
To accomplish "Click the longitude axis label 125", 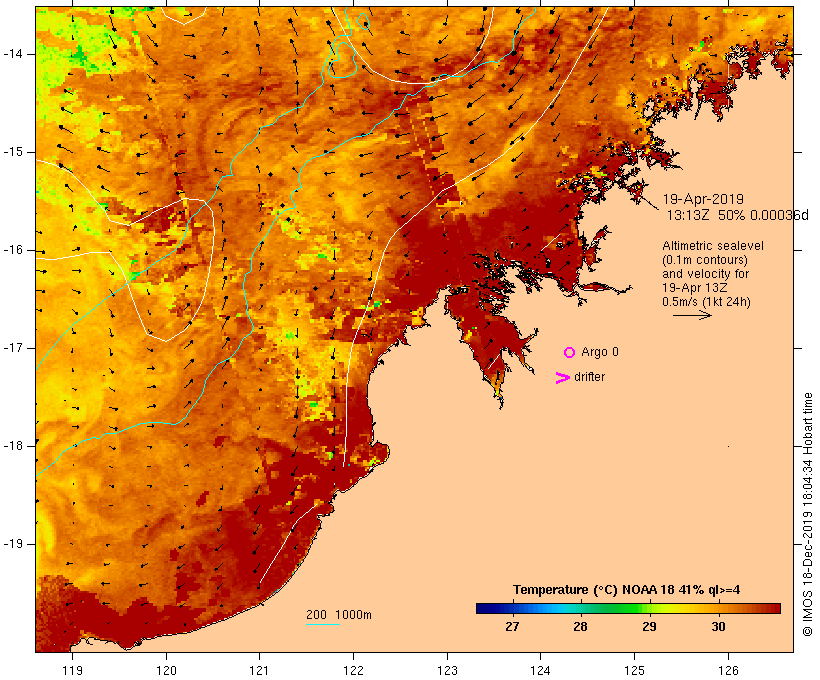I will pyautogui.click(x=634, y=671).
